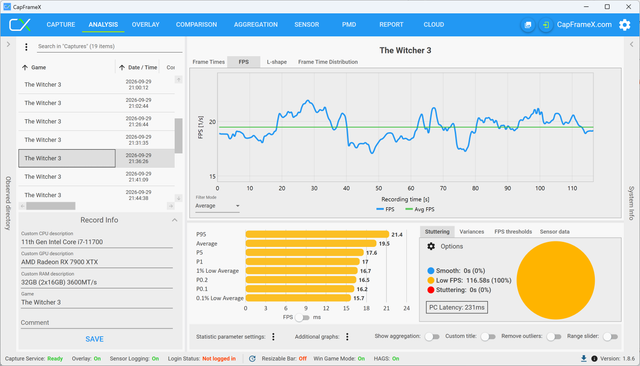The width and height of the screenshot is (640, 366).
Task: Open the screenshot capture icon in header
Action: pos(528,25)
